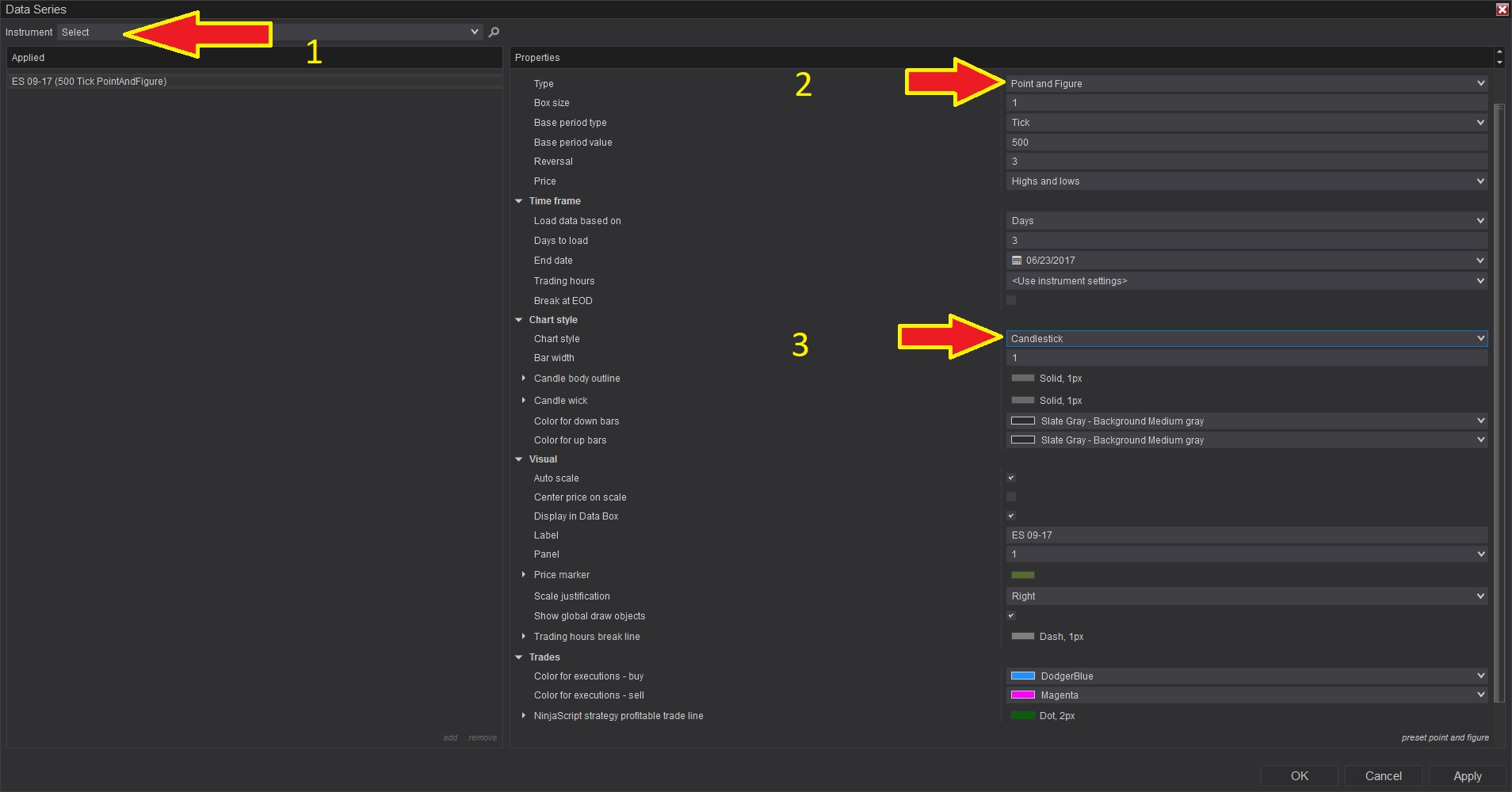Click Base period value 500 field
This screenshot has width=1512, height=792.
coord(1247,143)
